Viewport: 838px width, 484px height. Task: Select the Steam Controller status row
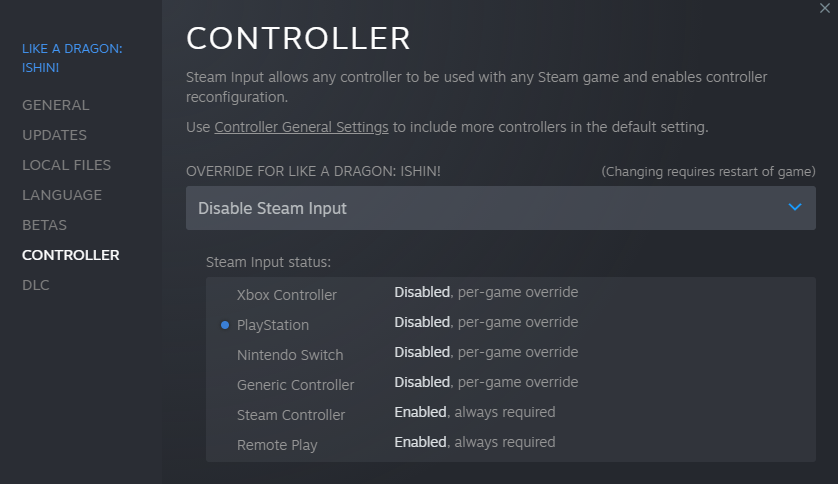(x=291, y=415)
